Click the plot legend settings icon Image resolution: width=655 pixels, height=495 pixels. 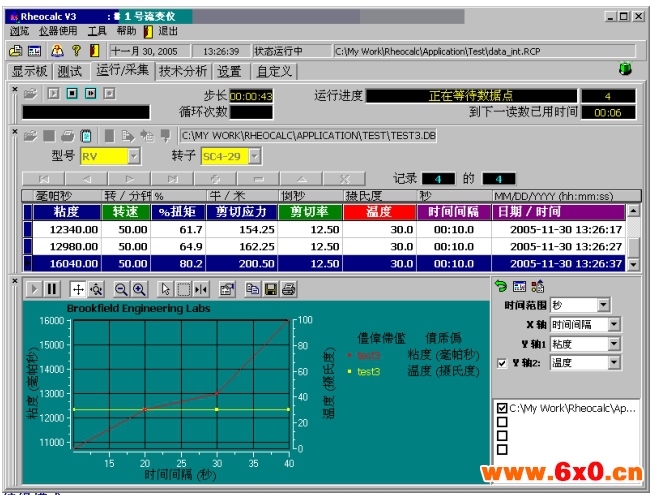pos(538,286)
